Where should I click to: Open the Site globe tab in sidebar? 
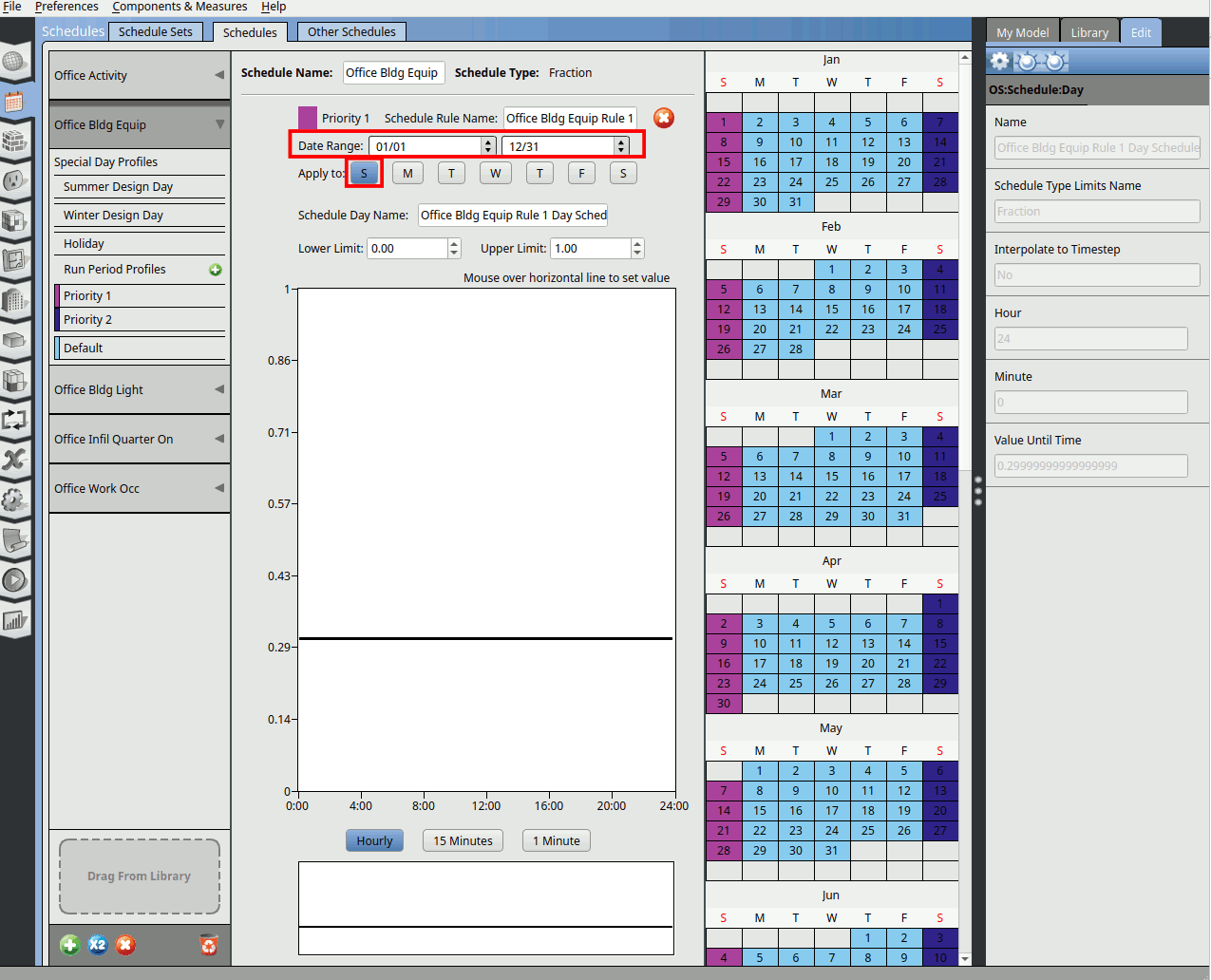coord(14,62)
